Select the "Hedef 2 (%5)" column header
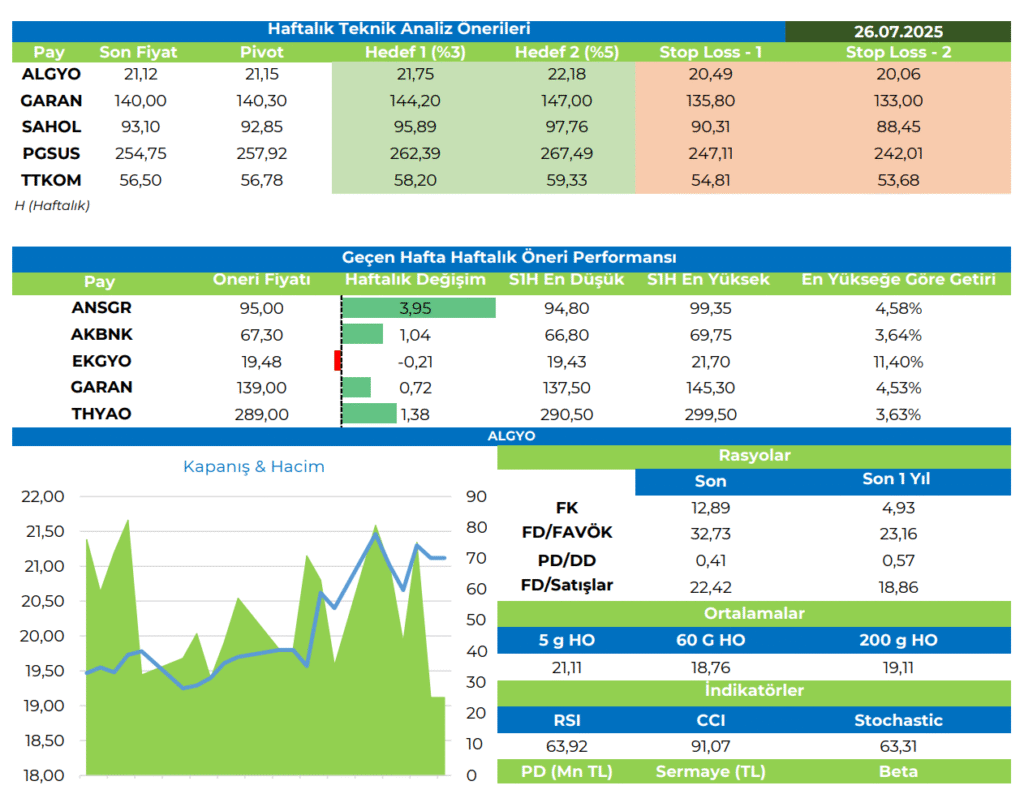 [566, 52]
